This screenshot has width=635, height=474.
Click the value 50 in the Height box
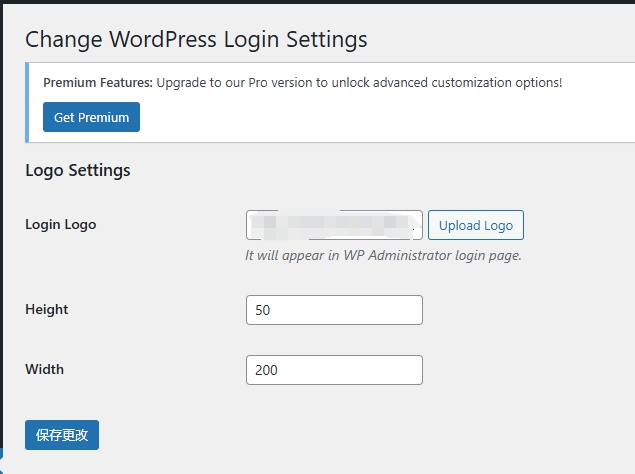263,310
